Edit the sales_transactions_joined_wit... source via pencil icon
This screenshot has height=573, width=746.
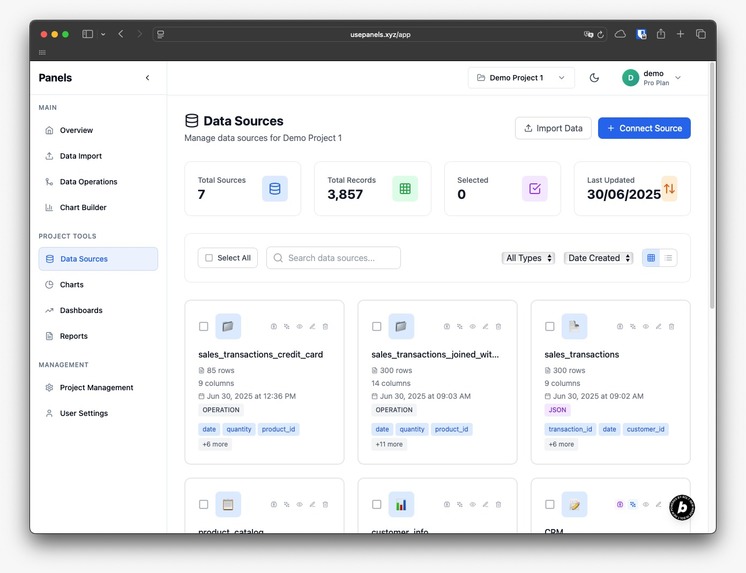point(486,326)
